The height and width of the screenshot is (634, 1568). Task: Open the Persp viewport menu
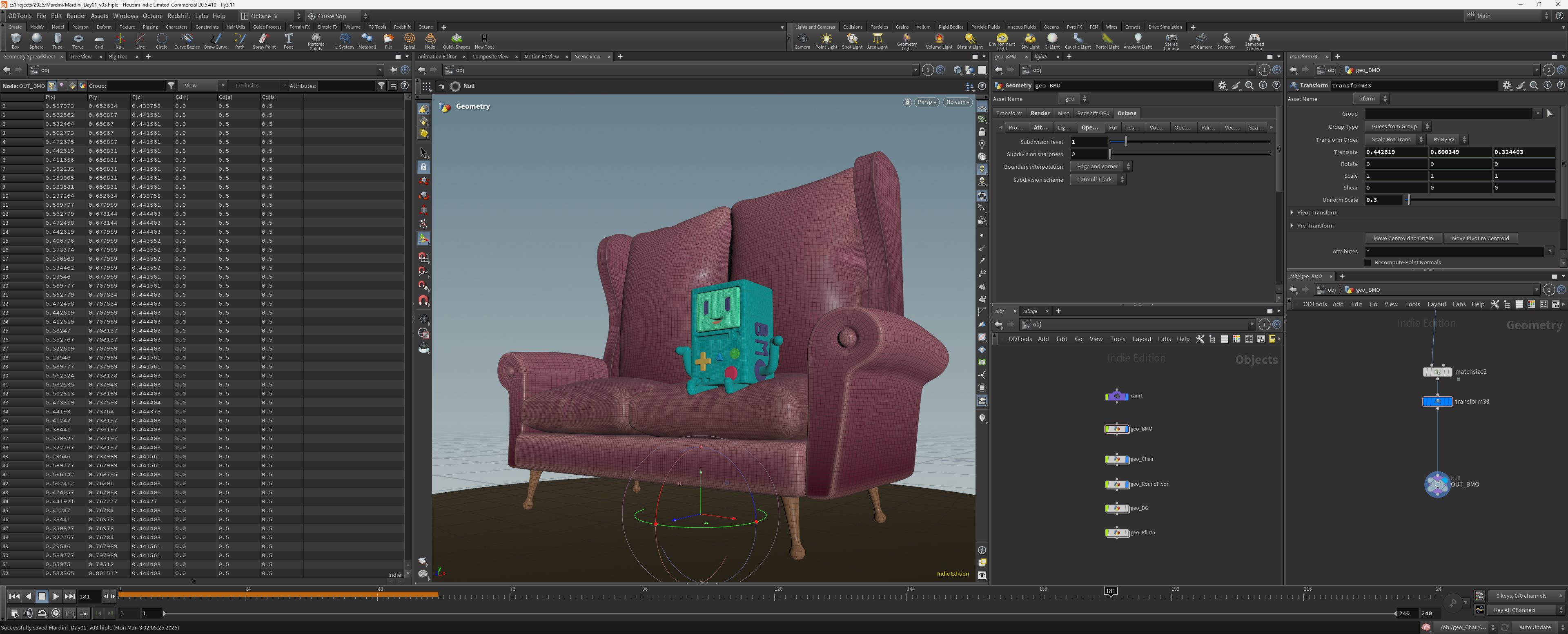click(927, 102)
